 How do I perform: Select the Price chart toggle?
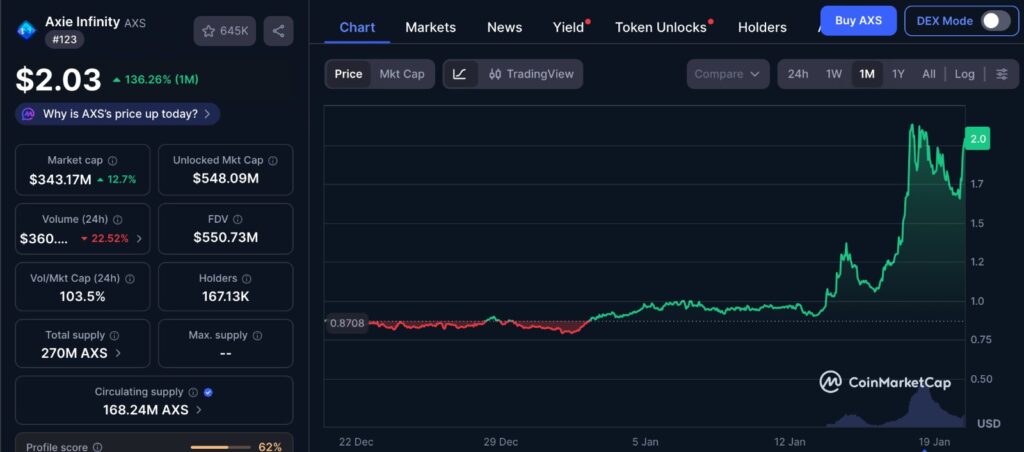(348, 74)
